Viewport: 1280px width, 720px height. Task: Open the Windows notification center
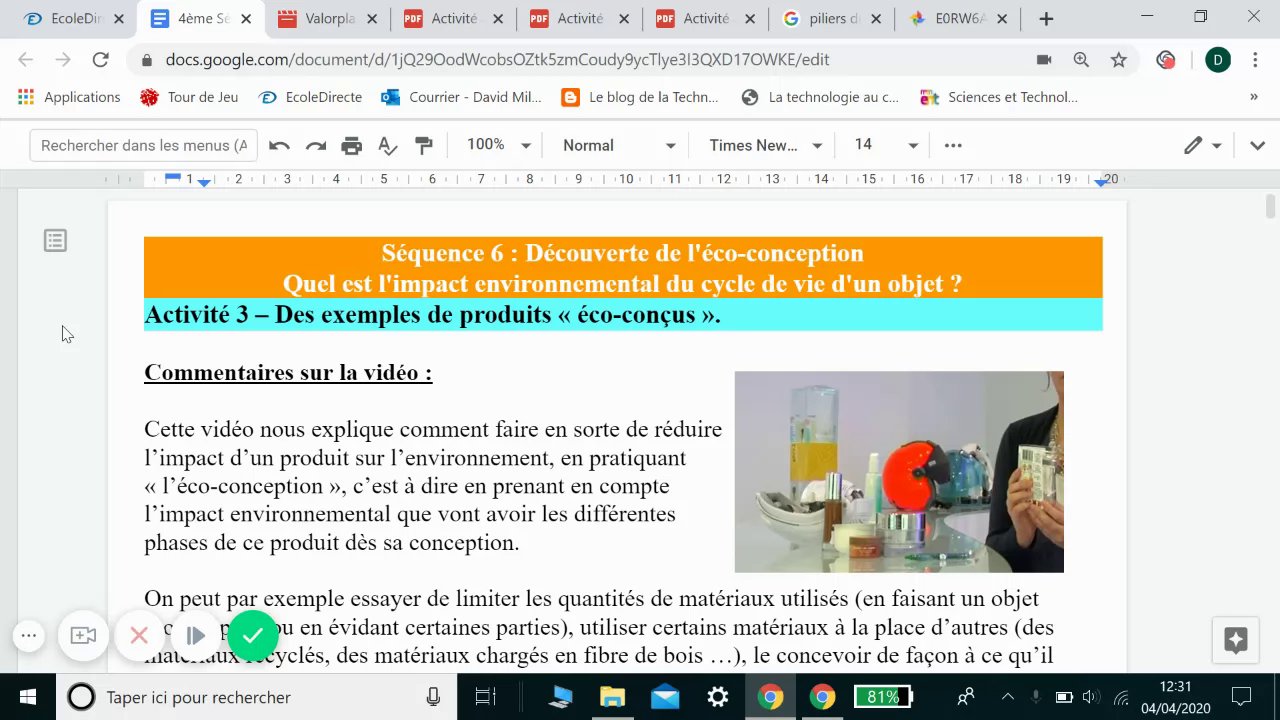pos(1241,697)
